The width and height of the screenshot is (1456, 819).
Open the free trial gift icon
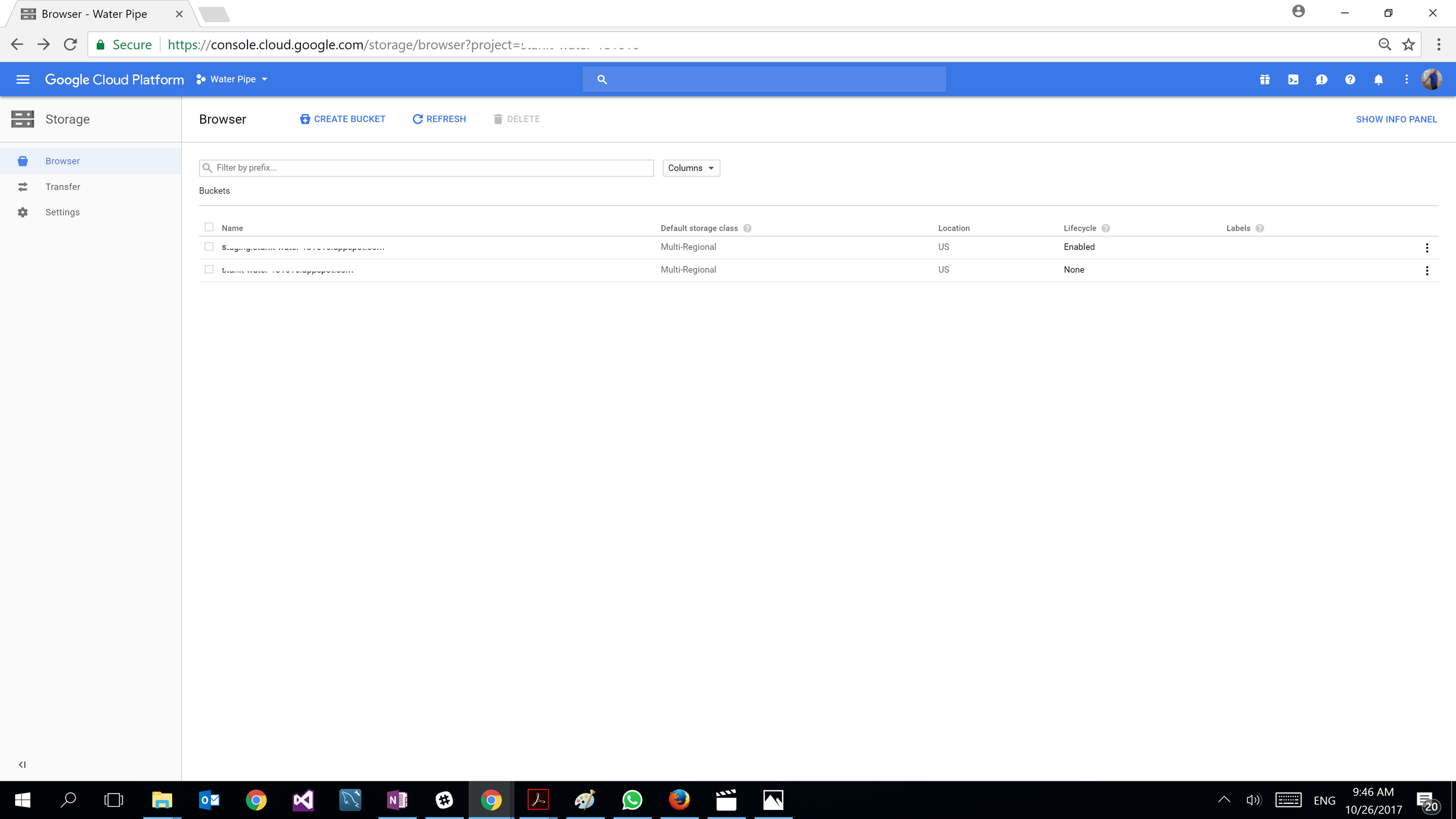pos(1264,79)
